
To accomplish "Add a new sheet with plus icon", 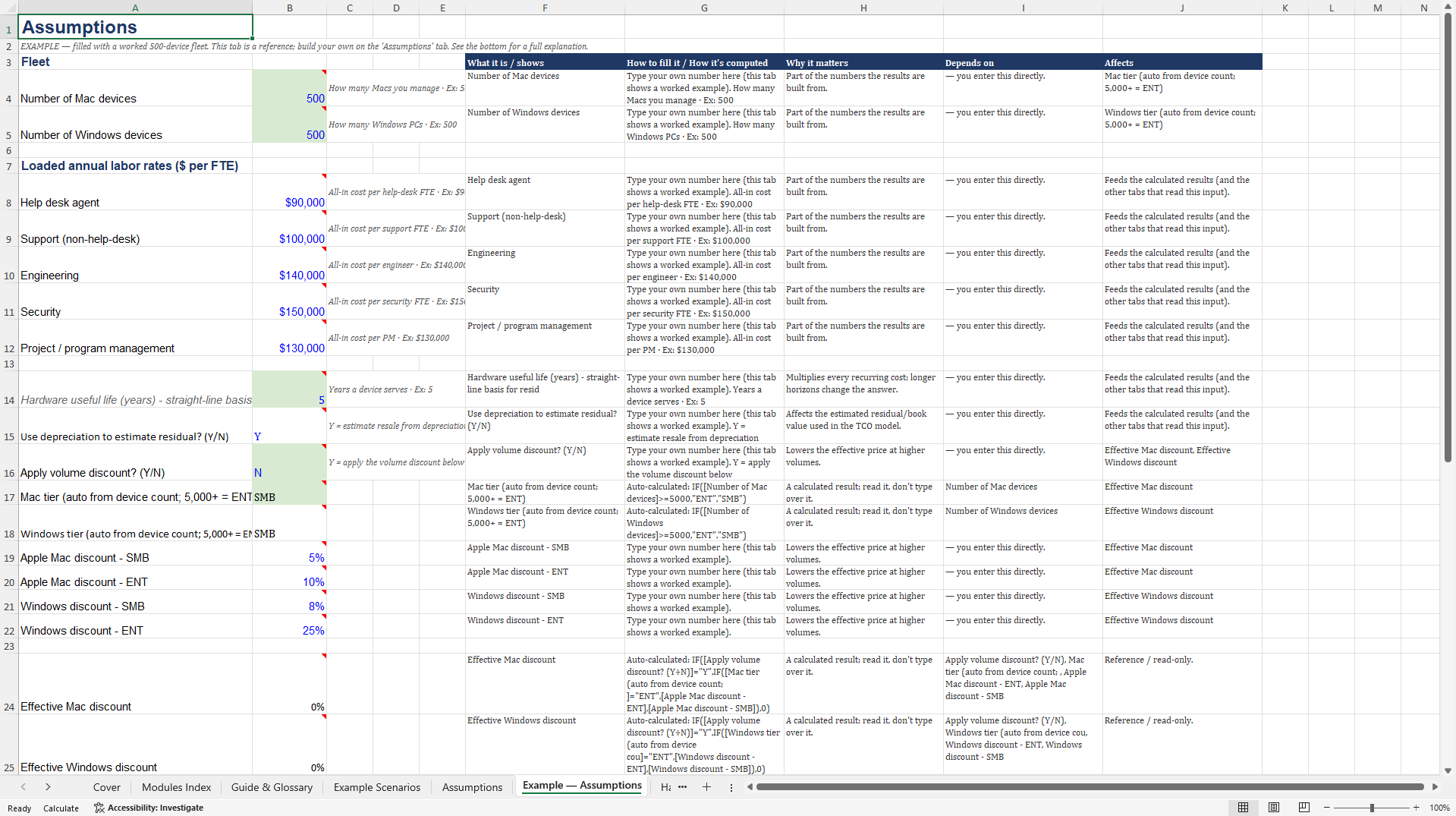I will point(706,787).
